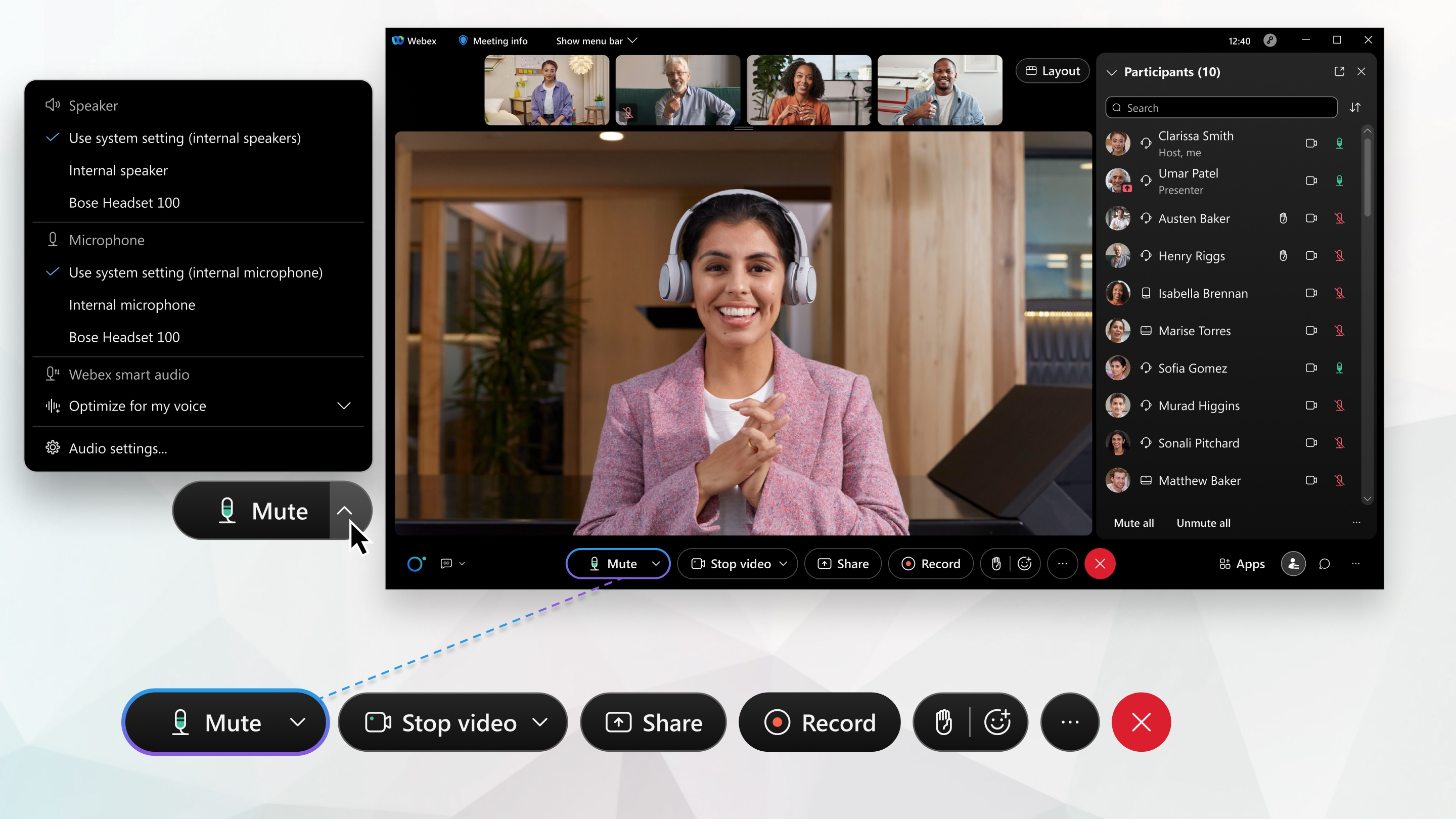The height and width of the screenshot is (819, 1456).
Task: Click the Reactions emoji icon
Action: coord(1024,563)
